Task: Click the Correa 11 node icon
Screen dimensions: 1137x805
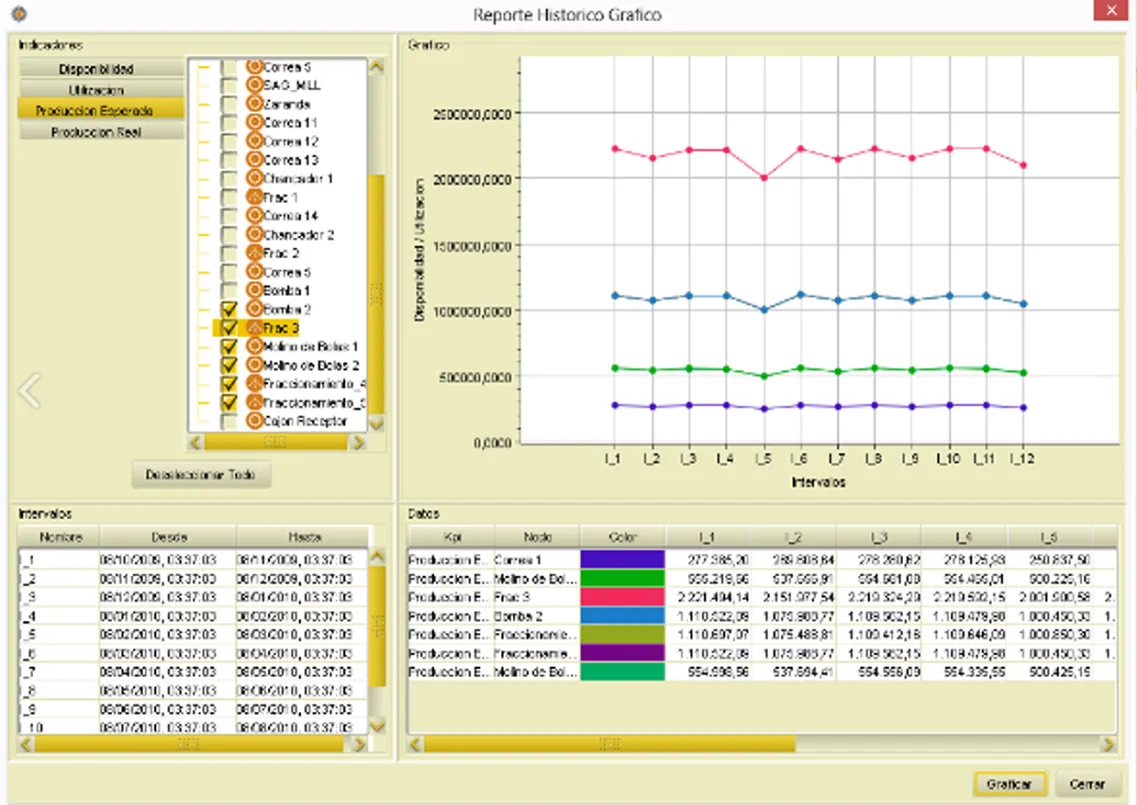Action: pos(254,122)
